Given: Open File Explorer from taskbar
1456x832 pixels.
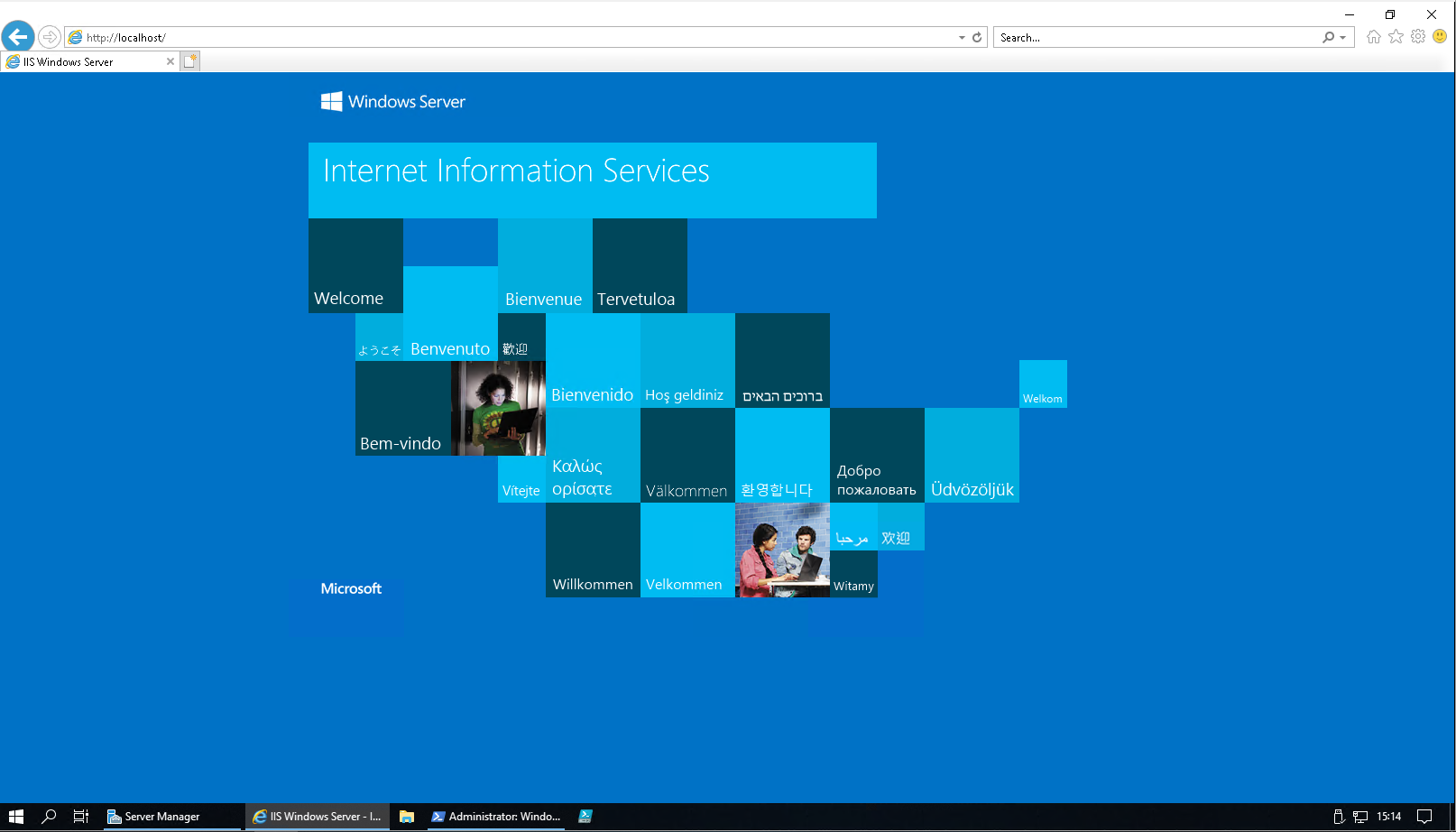Looking at the screenshot, I should pyautogui.click(x=407, y=817).
